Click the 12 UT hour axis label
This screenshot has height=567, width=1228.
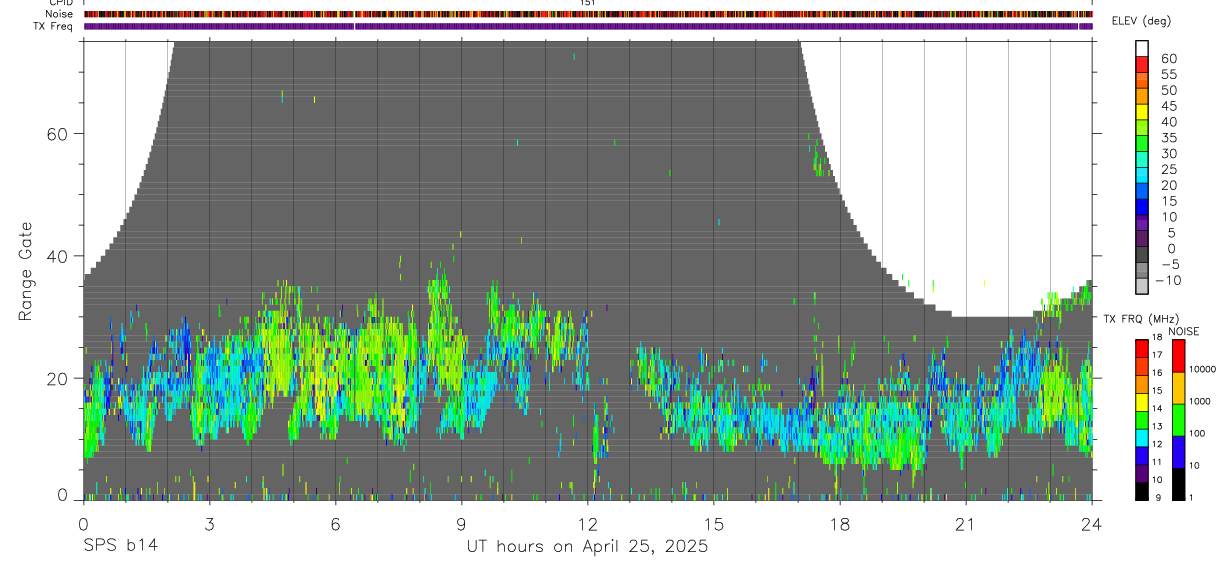587,524
